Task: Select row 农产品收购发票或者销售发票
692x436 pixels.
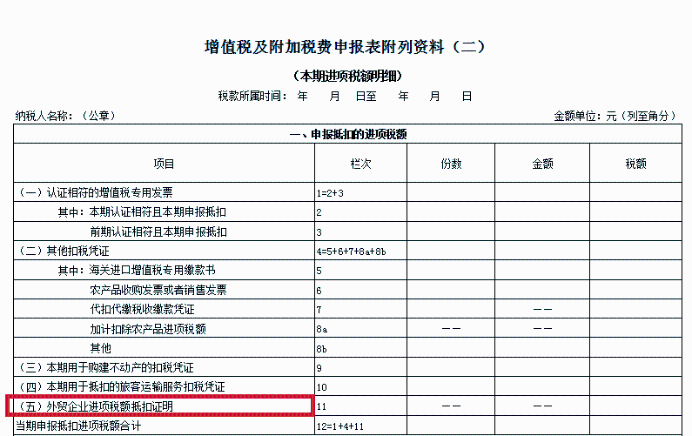Action: click(348, 289)
